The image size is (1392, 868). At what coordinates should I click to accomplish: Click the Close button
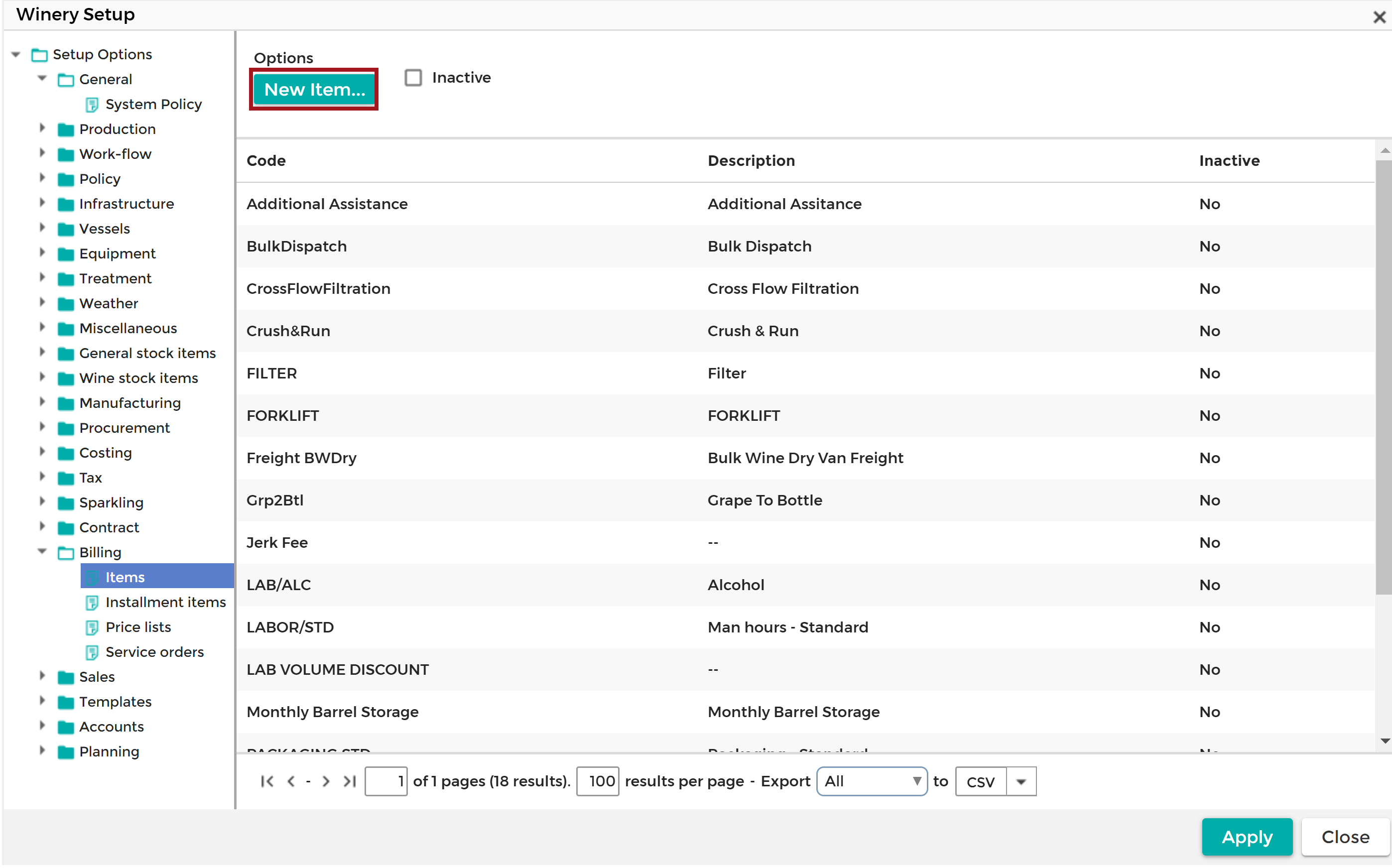(x=1345, y=837)
